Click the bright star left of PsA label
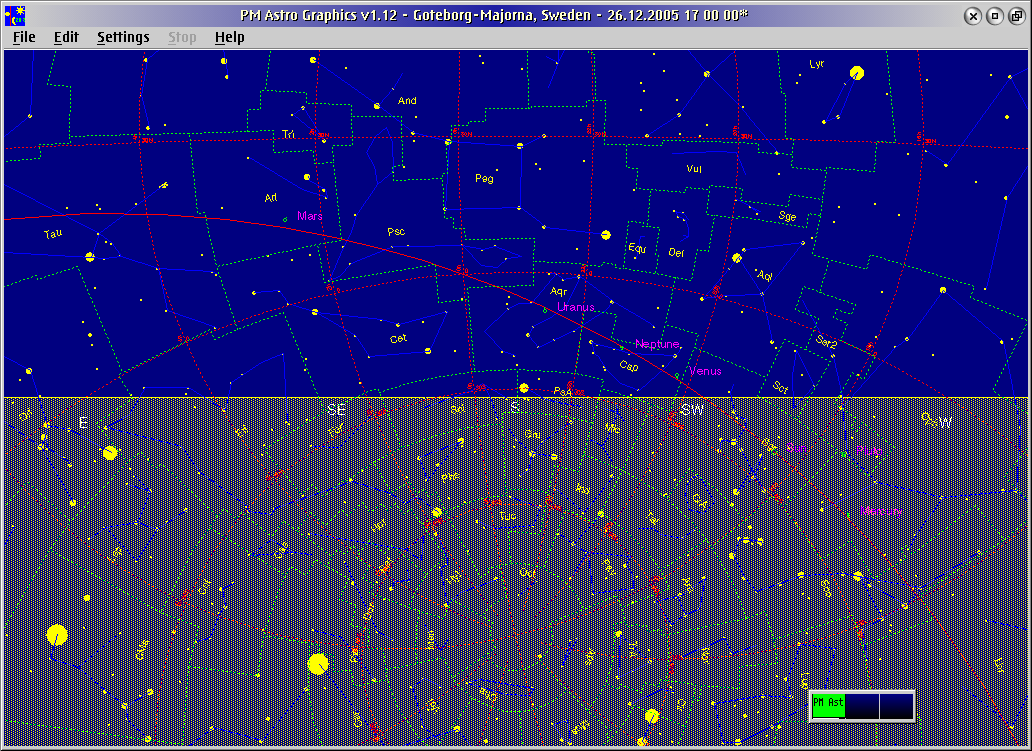1032x751 pixels. 524,388
